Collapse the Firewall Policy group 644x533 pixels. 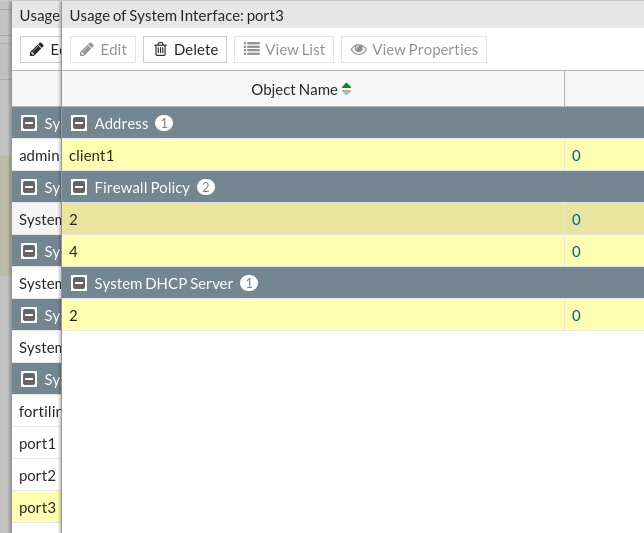click(77, 188)
